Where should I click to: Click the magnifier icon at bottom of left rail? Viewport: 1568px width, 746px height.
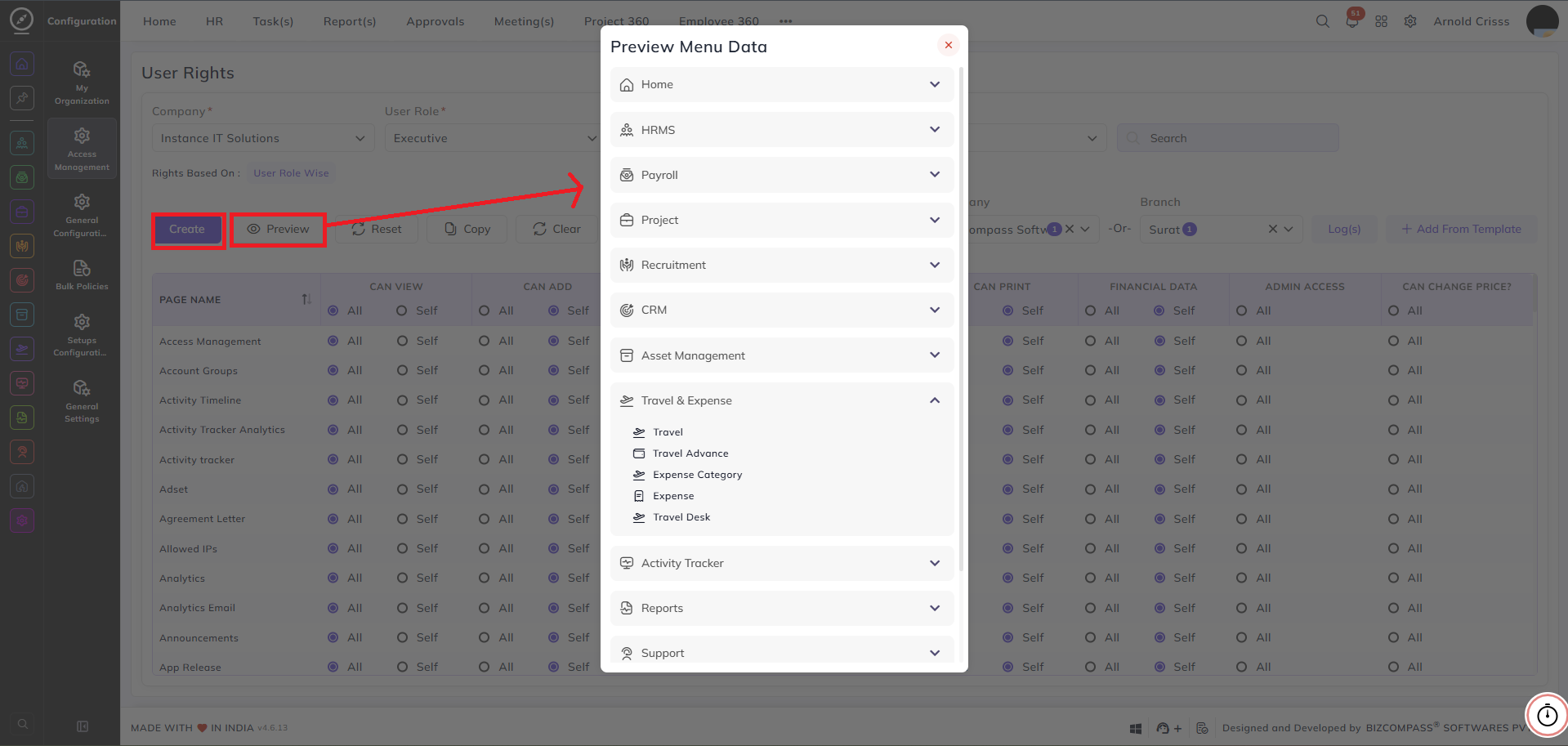coord(23,724)
